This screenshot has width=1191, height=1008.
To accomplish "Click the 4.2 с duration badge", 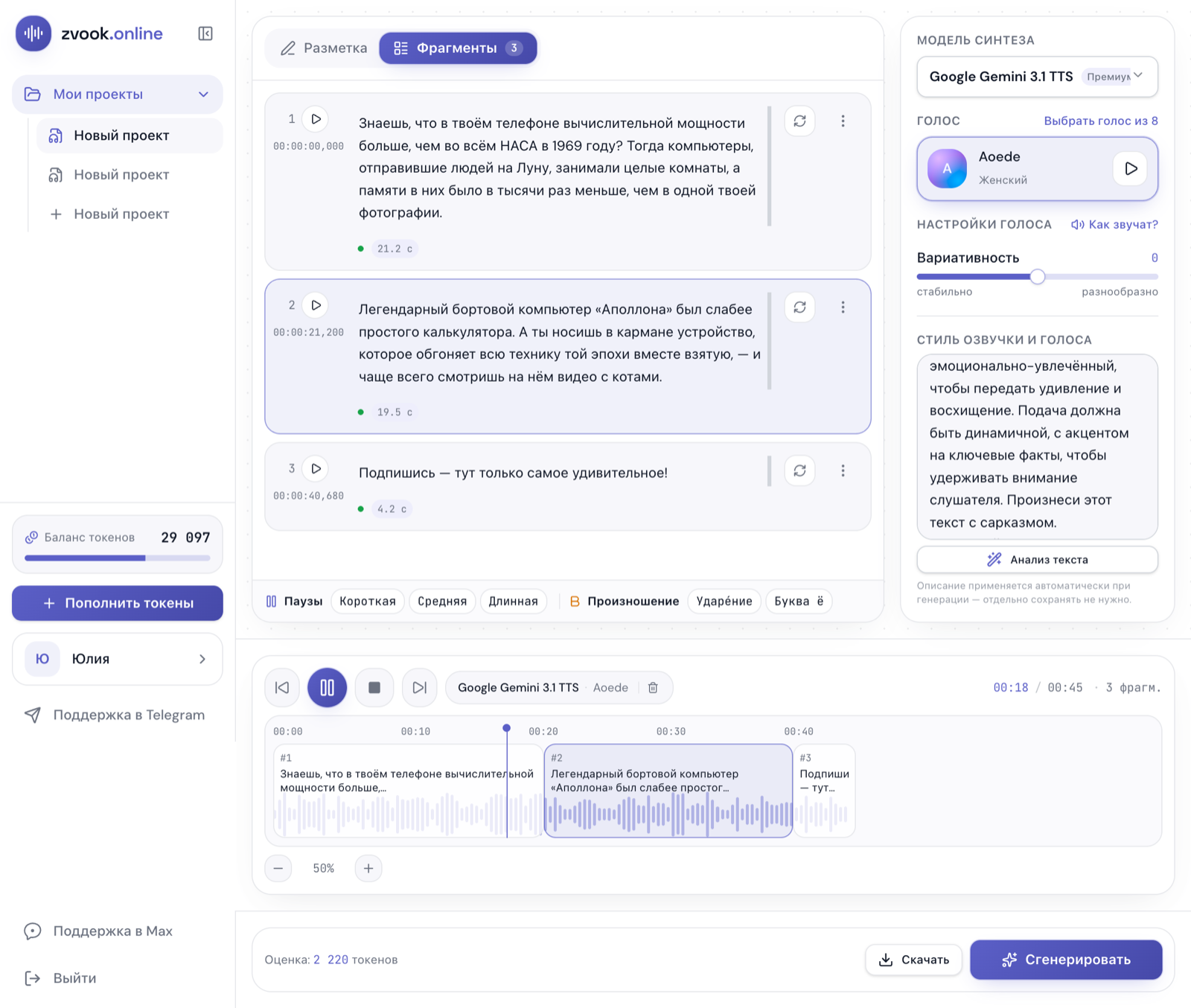I will point(392,509).
